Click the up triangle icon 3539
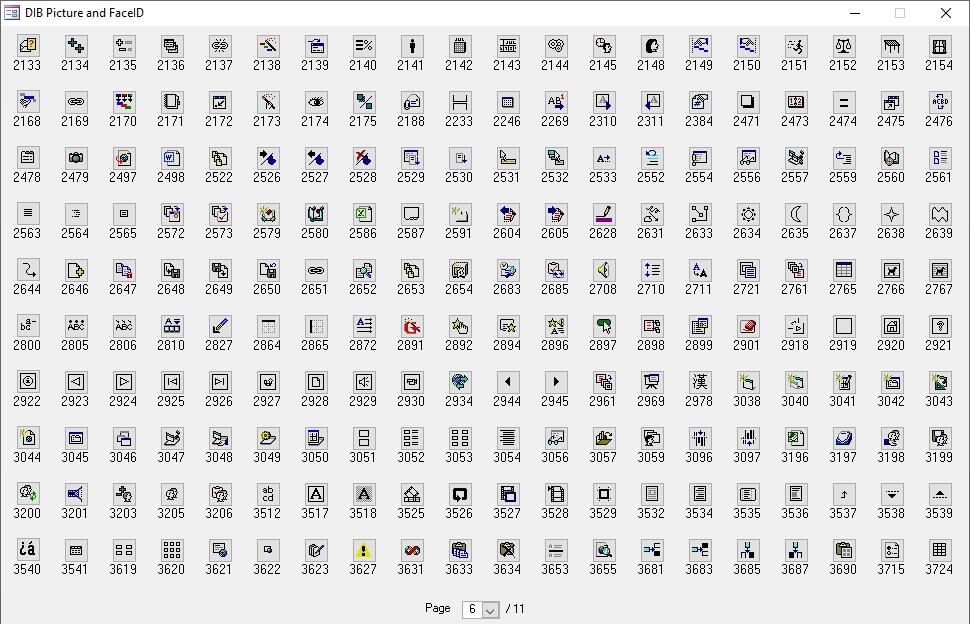This screenshot has height=624, width=970. pos(939,494)
